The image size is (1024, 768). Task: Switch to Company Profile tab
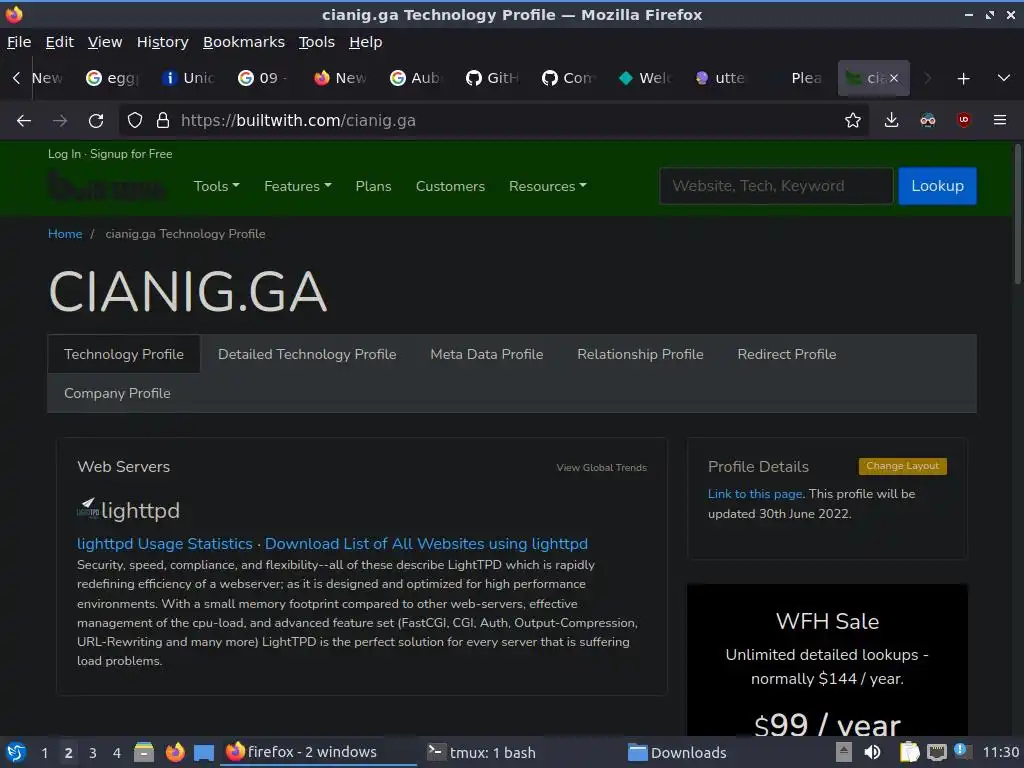(117, 393)
